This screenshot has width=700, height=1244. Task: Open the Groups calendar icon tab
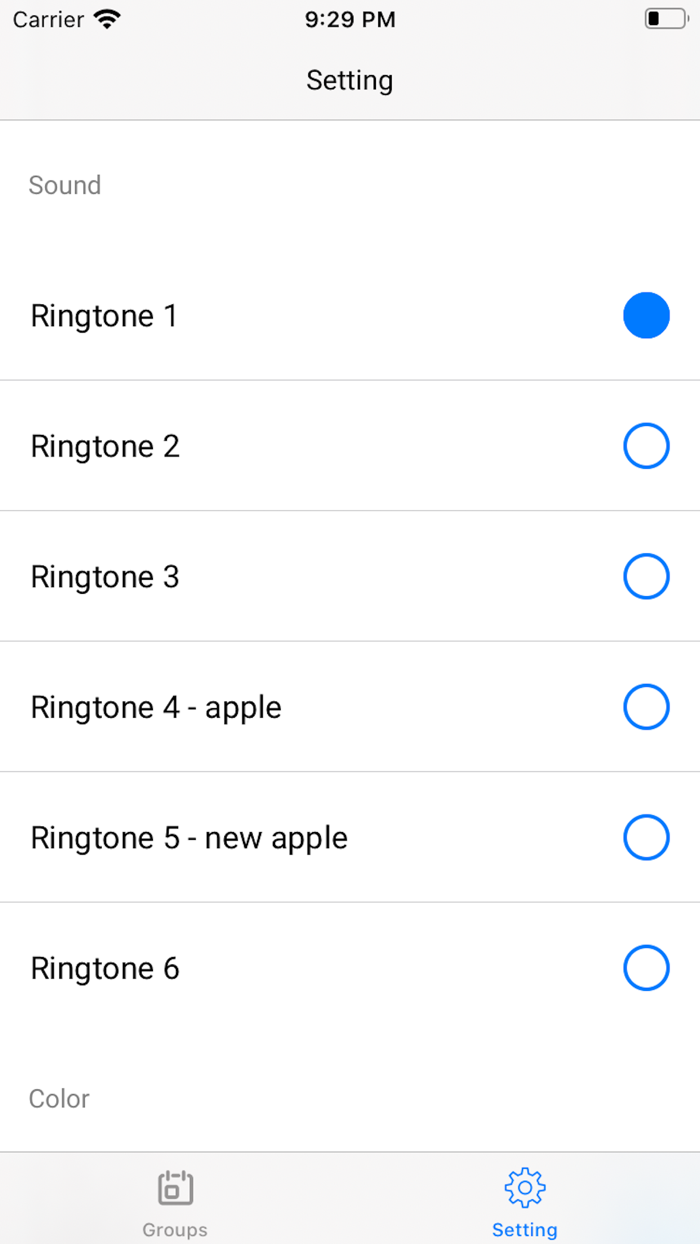coord(175,1189)
